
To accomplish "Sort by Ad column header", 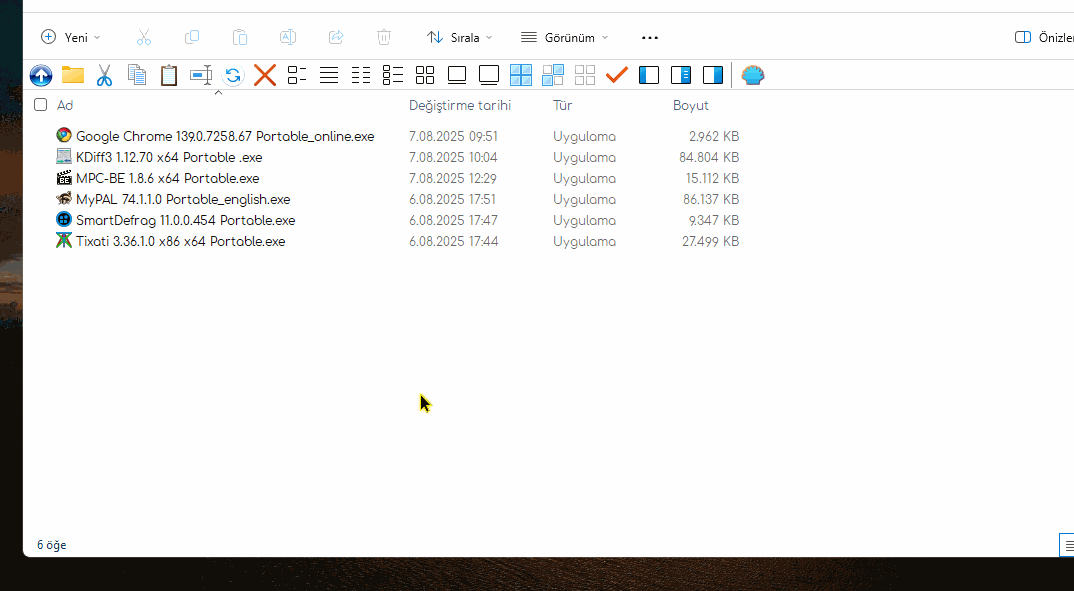I will tap(65, 105).
